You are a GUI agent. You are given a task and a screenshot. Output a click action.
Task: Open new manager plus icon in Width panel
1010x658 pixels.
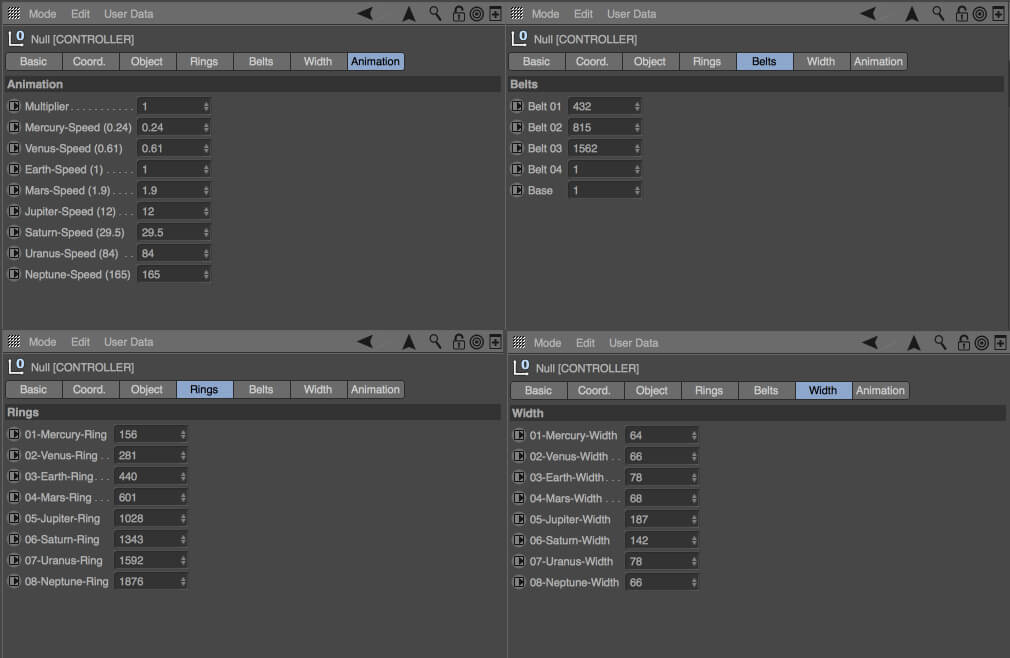coord(1000,343)
